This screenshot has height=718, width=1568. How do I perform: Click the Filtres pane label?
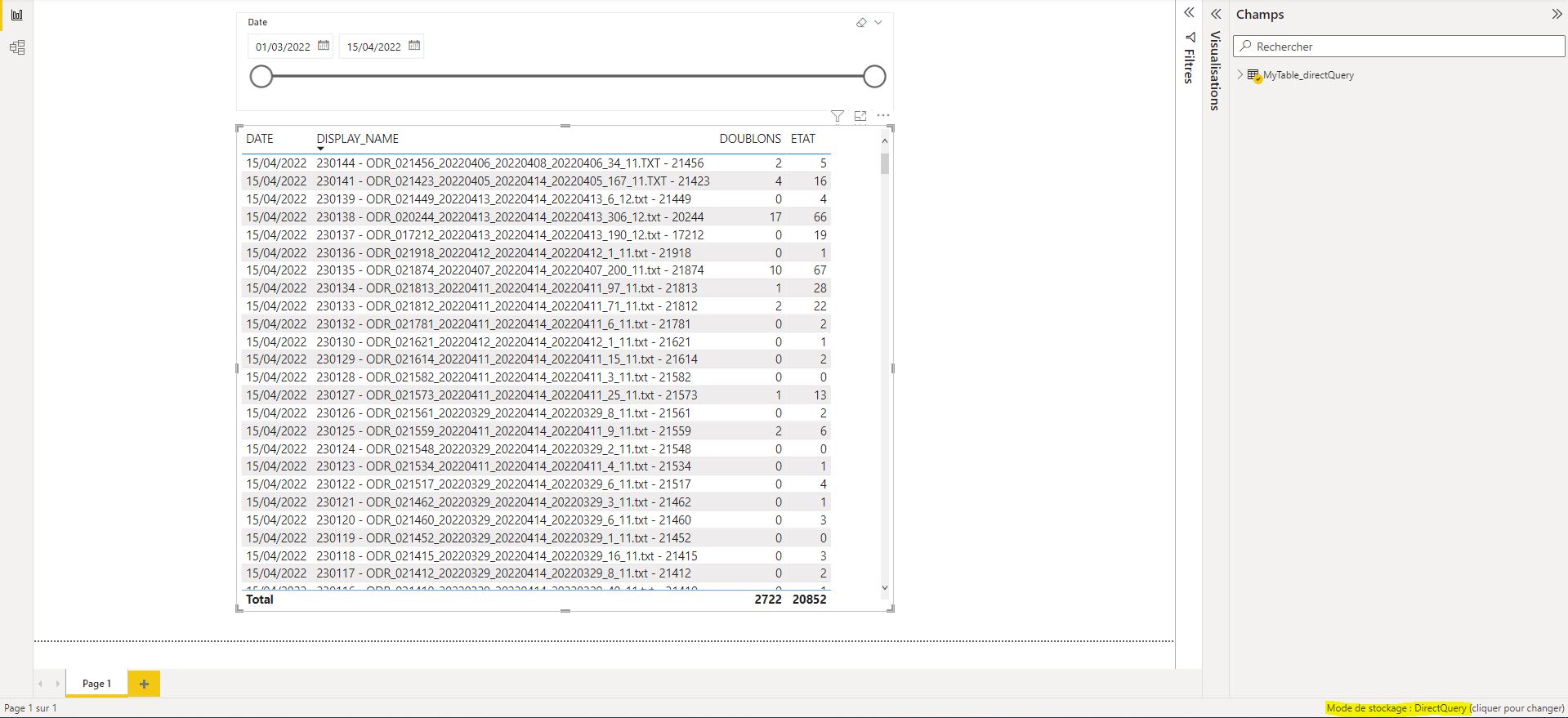tap(1190, 66)
